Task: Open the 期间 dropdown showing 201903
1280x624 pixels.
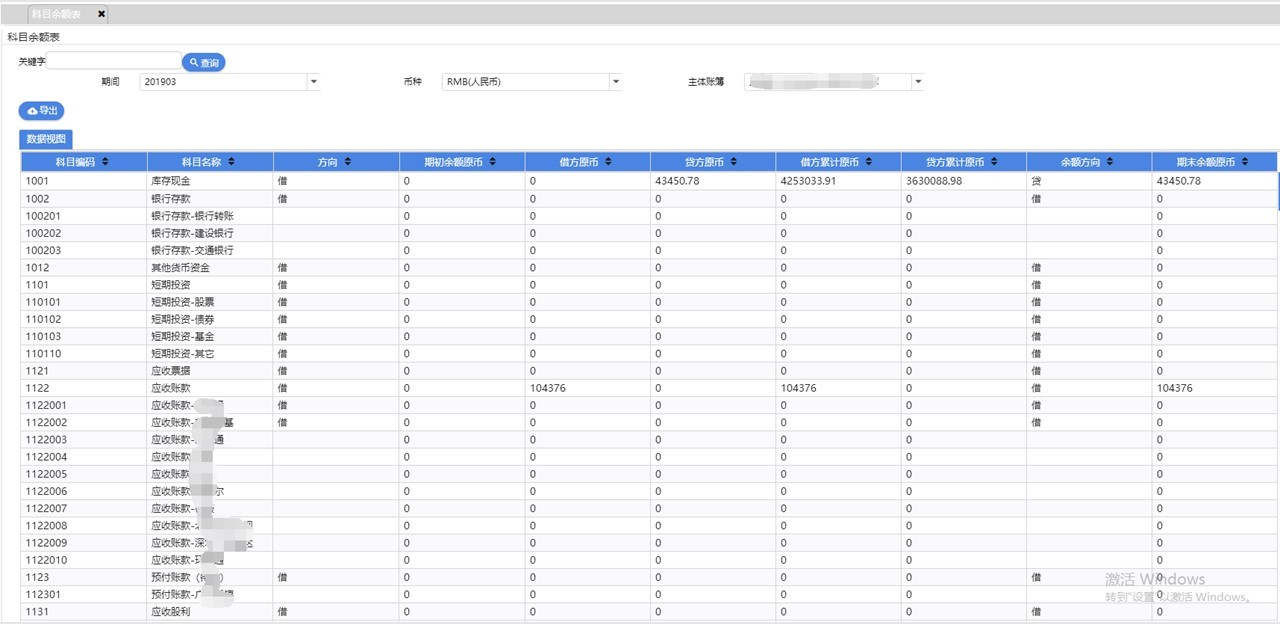Action: click(x=313, y=82)
